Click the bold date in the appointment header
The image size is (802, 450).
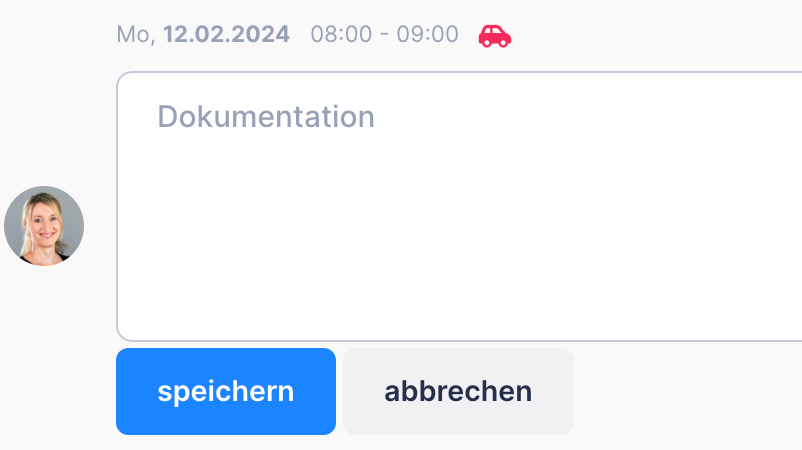click(226, 34)
